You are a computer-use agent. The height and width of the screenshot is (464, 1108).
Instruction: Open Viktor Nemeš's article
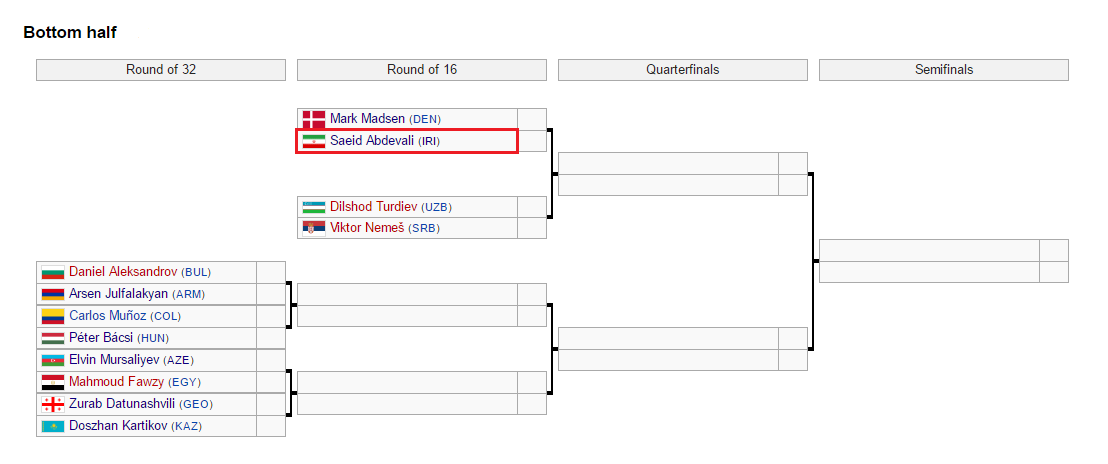pos(369,228)
